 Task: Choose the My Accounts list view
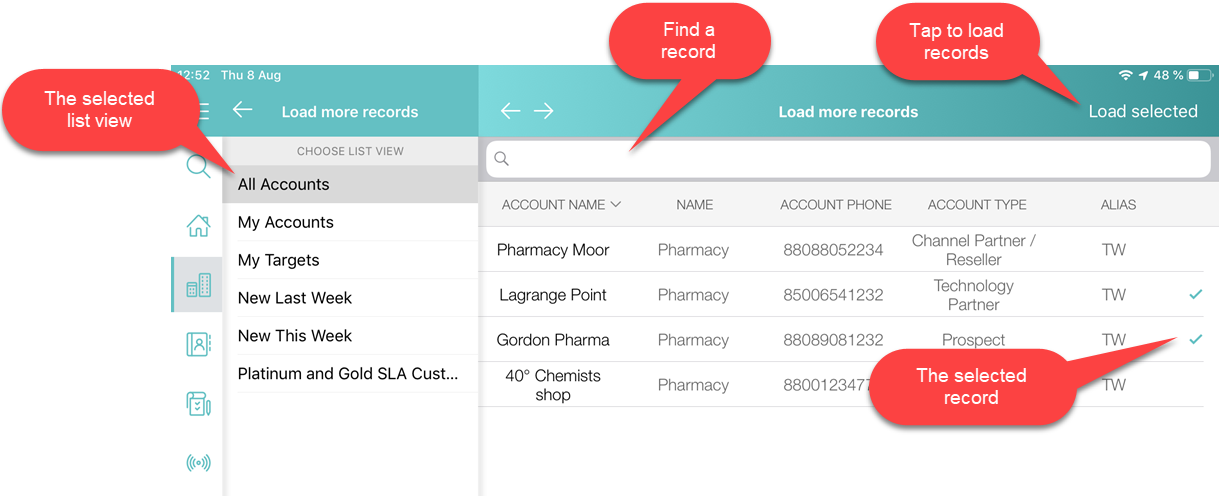pyautogui.click(x=286, y=222)
